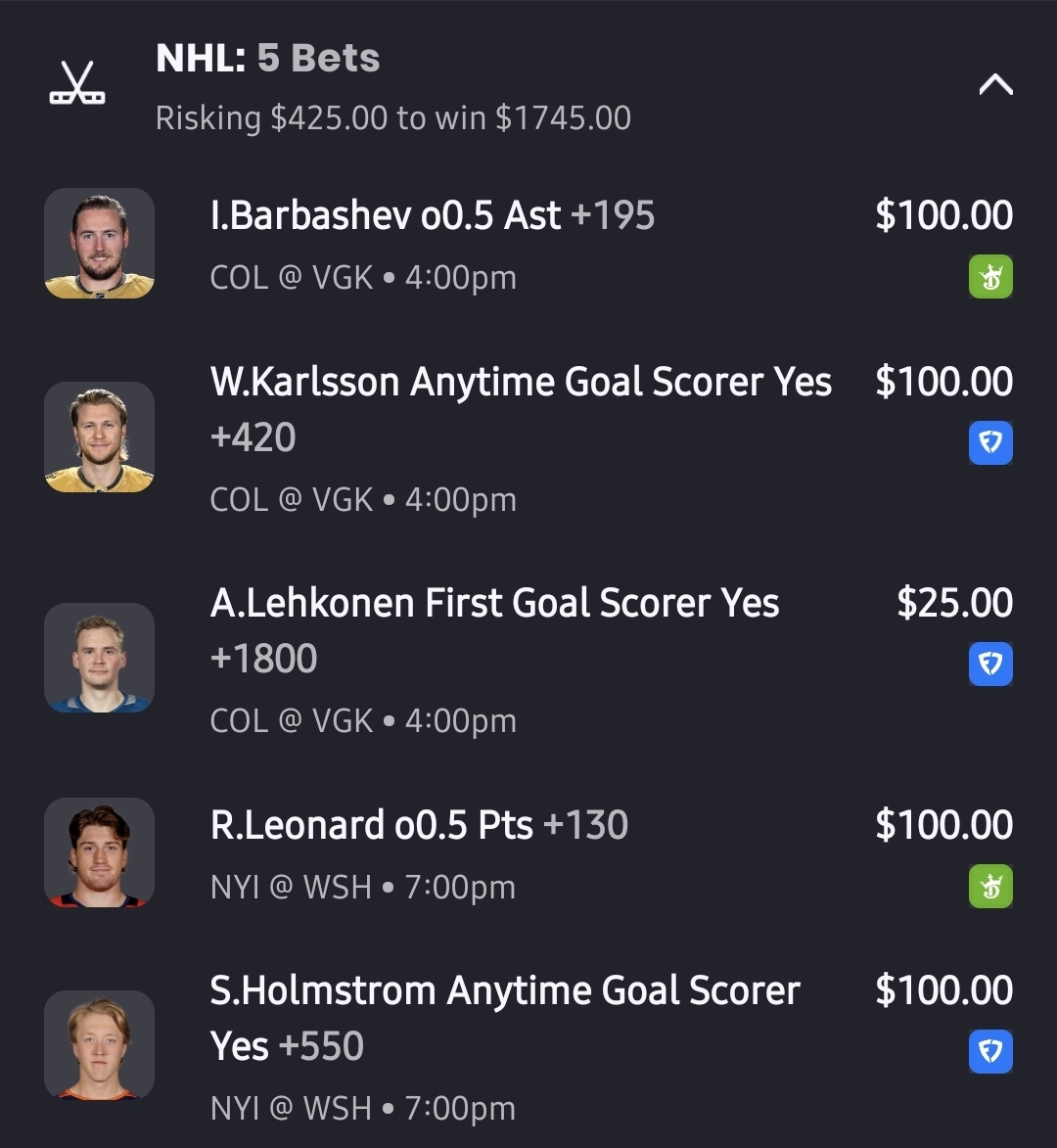Viewport: 1057px width, 1148px height.
Task: Tap FanDuel icon on Holmstrom bet
Action: point(990,1052)
